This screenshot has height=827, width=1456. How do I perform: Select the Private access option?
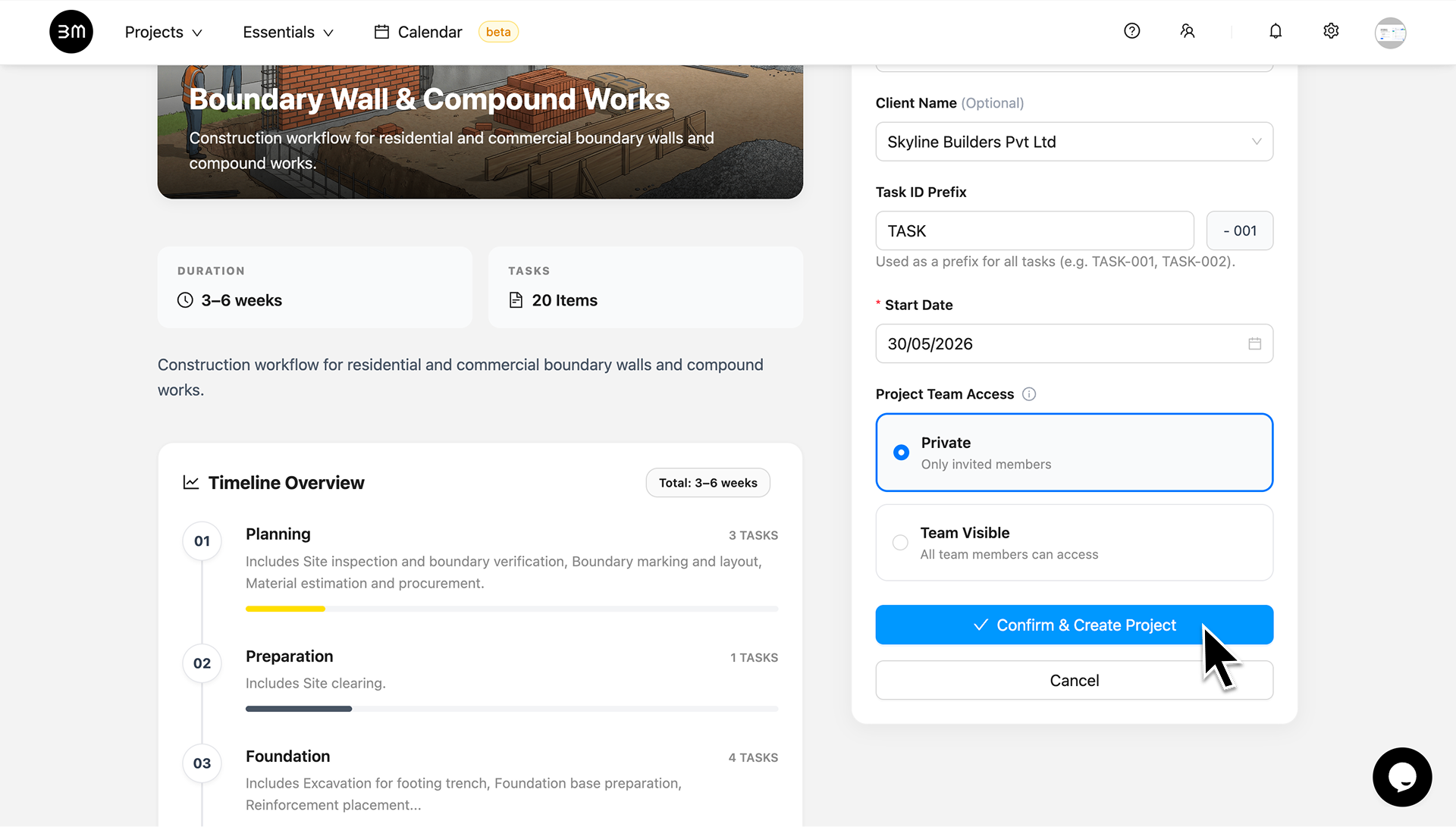[1074, 453]
